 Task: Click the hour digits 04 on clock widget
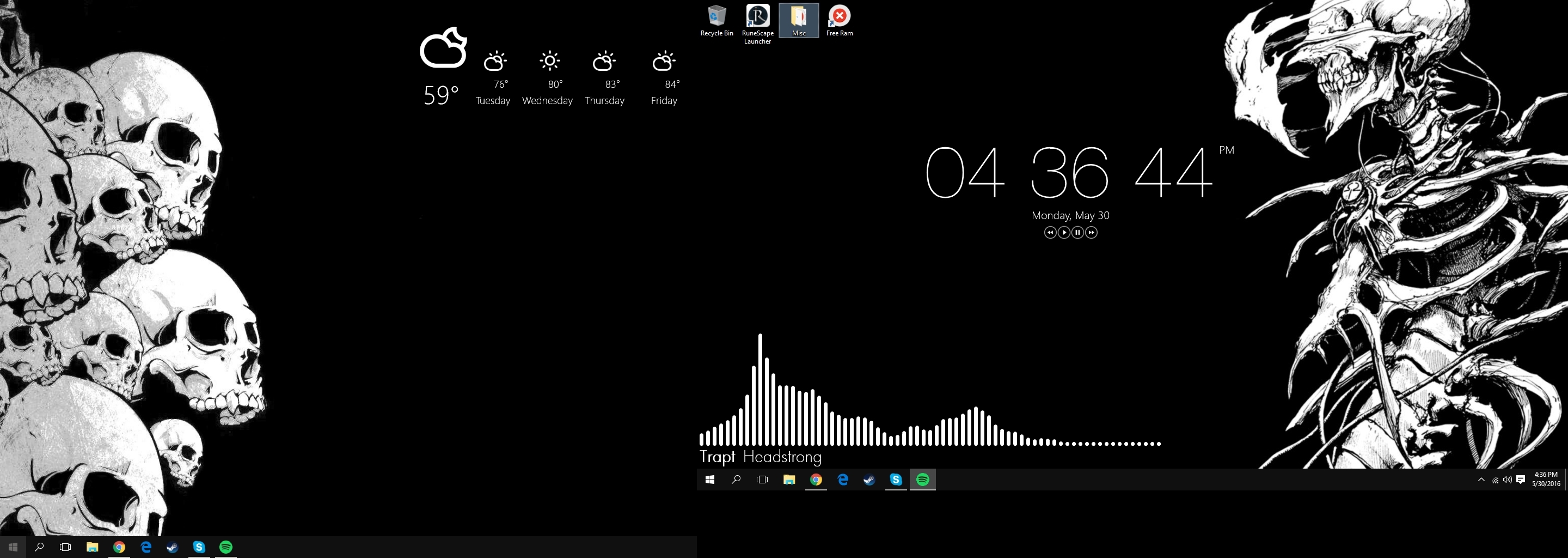tap(965, 172)
